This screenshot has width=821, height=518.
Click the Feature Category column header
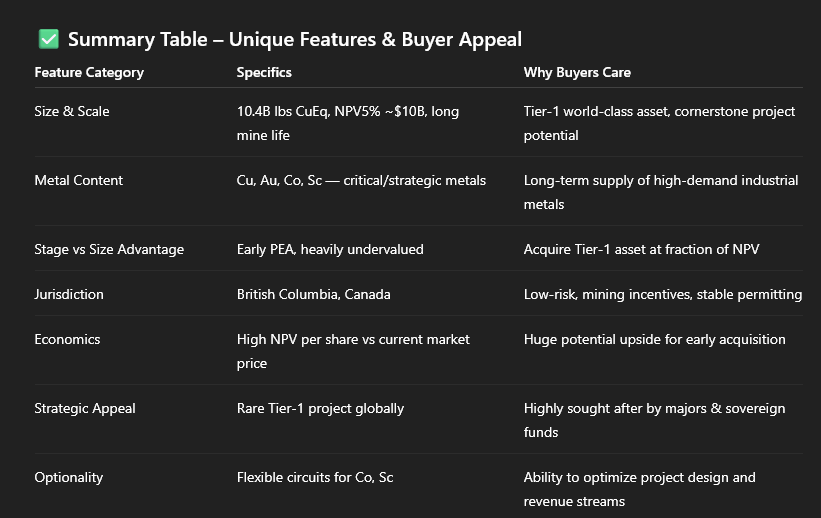(89, 73)
